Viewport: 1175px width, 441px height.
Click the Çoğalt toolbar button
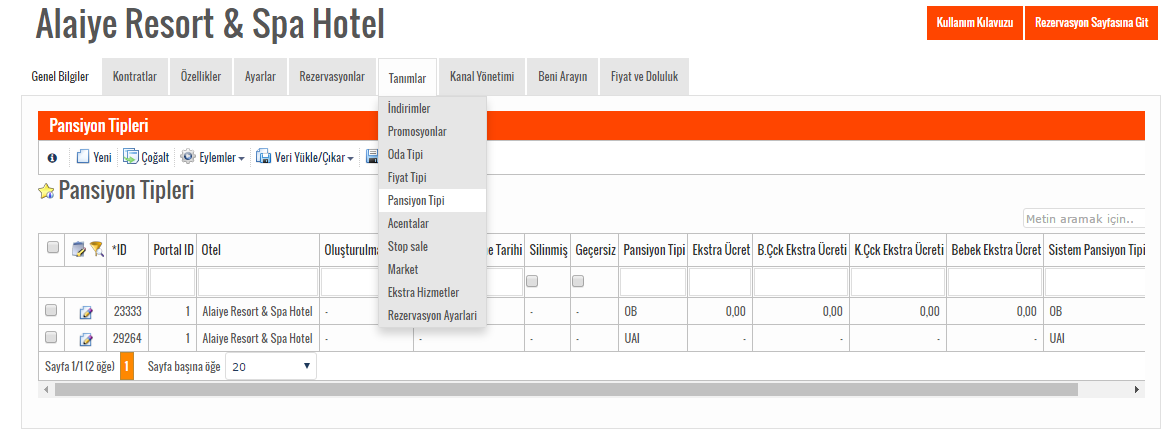(x=148, y=157)
